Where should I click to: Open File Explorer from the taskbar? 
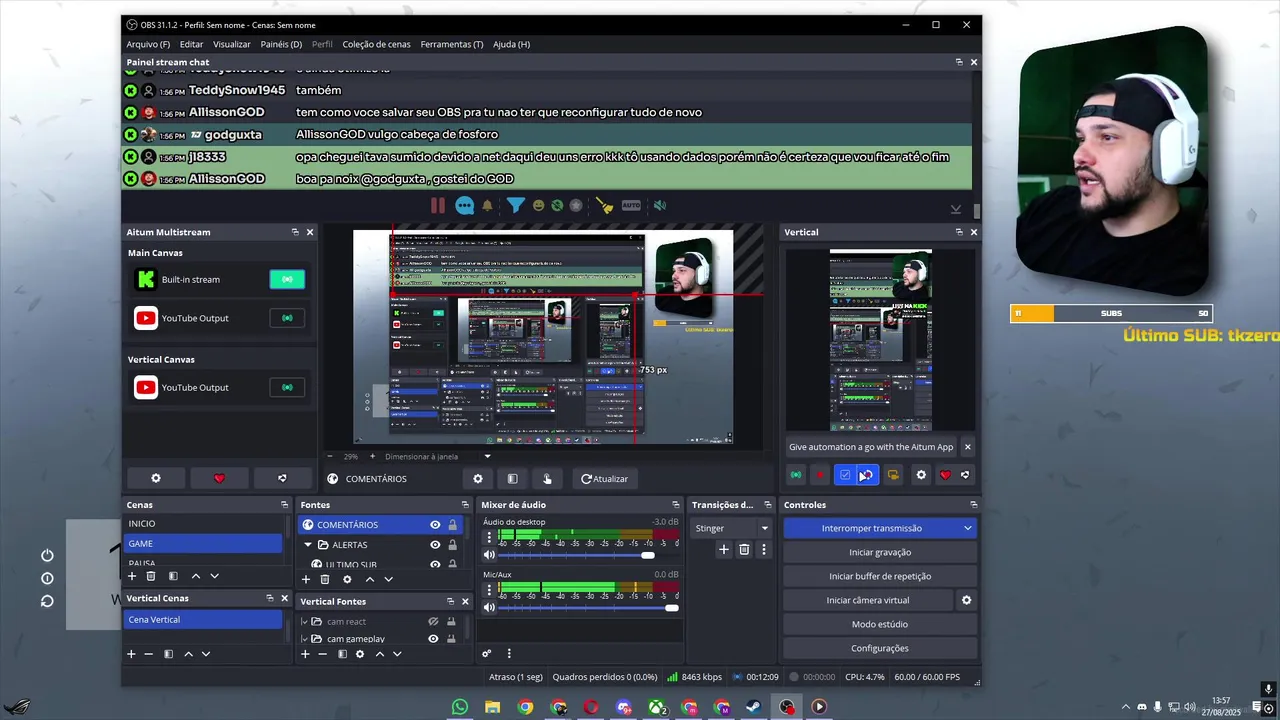492,707
